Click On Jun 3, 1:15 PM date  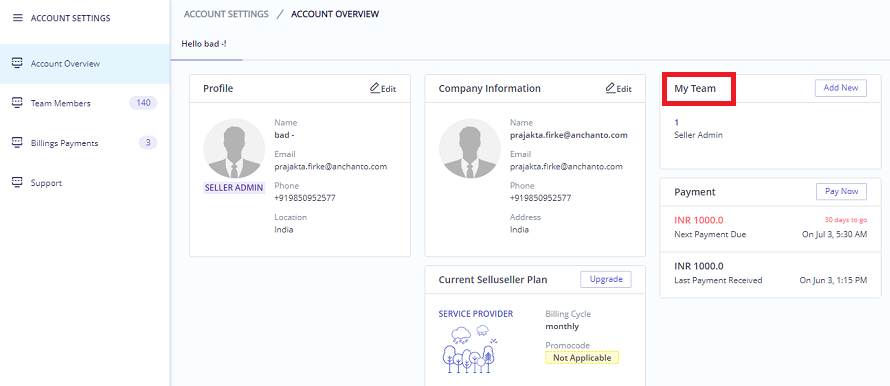(833, 280)
